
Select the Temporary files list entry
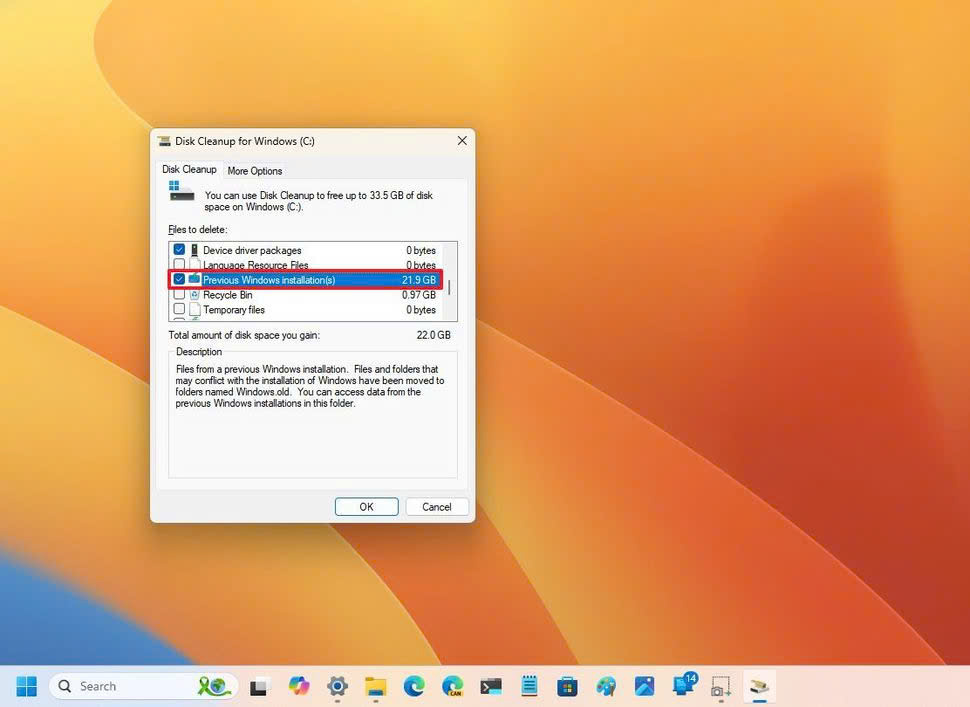coord(250,310)
